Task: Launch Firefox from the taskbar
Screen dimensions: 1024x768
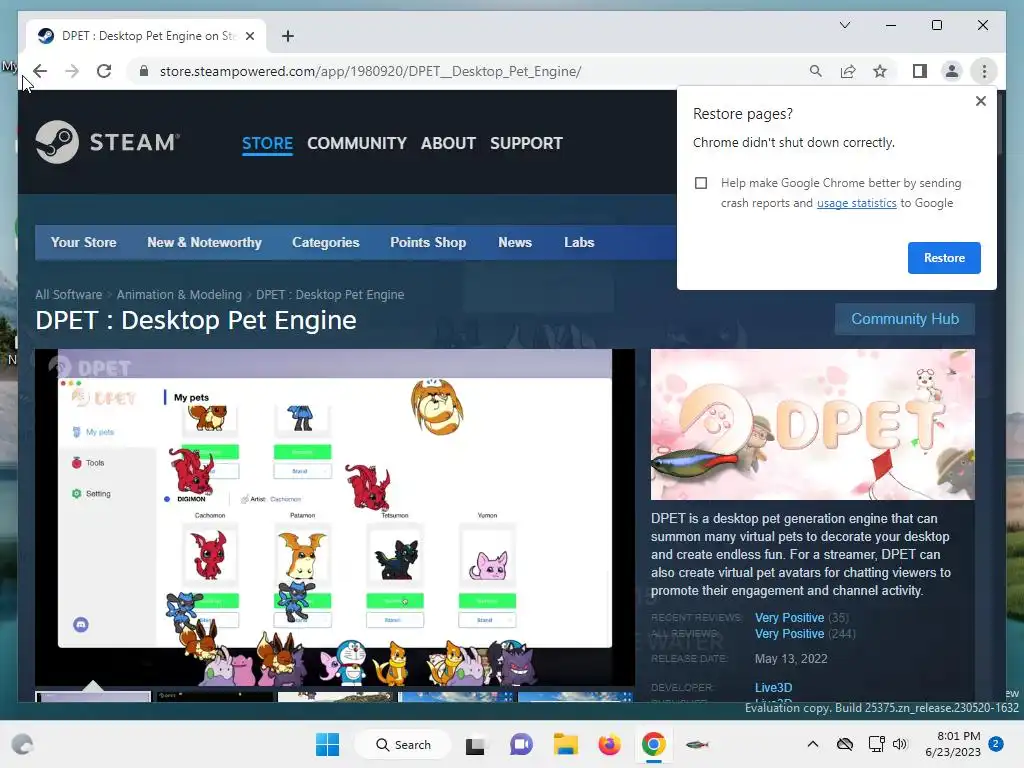Action: click(x=609, y=744)
